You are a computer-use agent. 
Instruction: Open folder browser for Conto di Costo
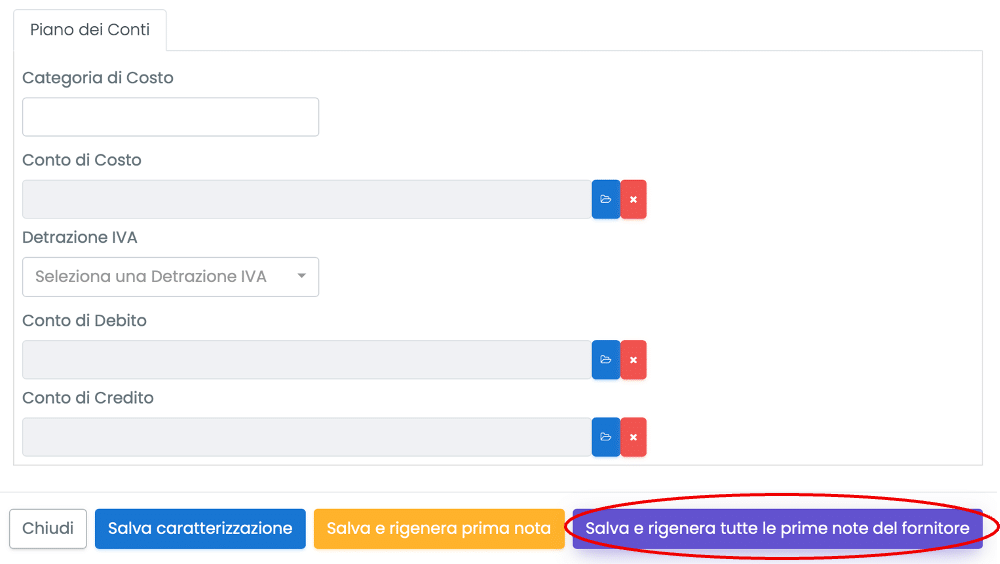click(x=605, y=200)
